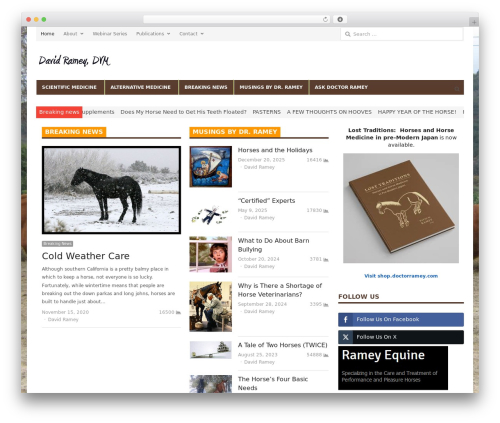Click the browser address bar
Viewport: 500px width, 423px height.
[236, 19]
